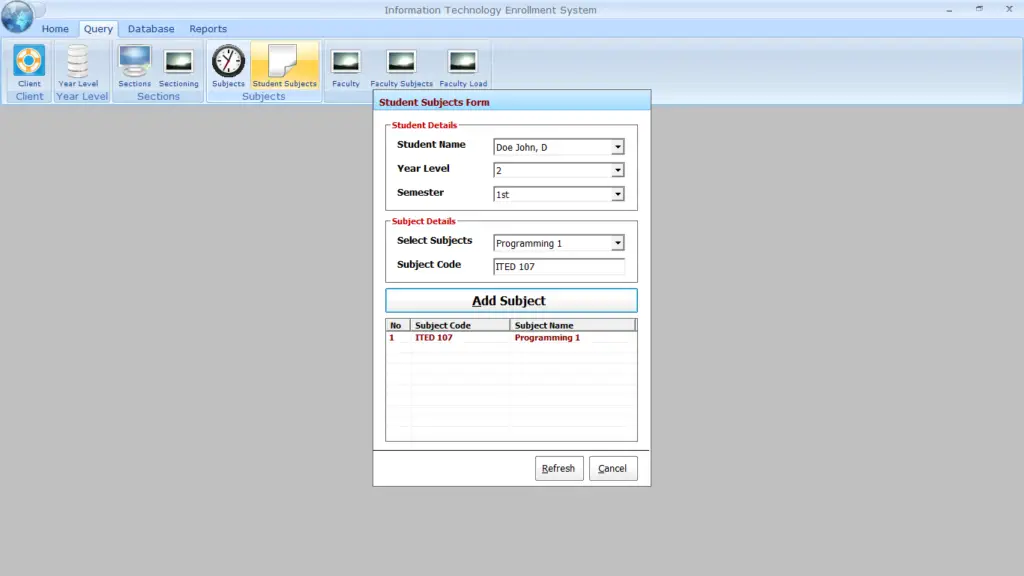Click the Add Subject button
This screenshot has height=576, width=1024.
(x=510, y=300)
